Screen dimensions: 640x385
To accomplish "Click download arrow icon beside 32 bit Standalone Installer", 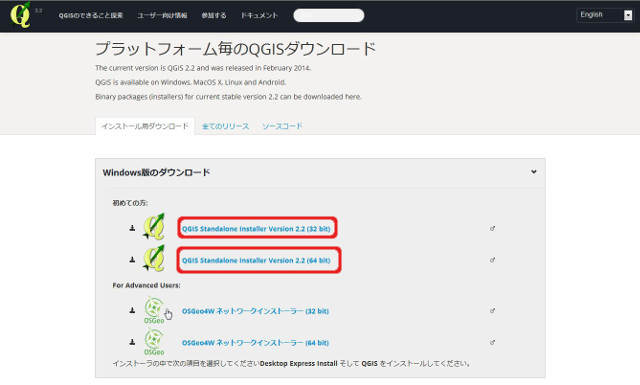I will point(132,228).
